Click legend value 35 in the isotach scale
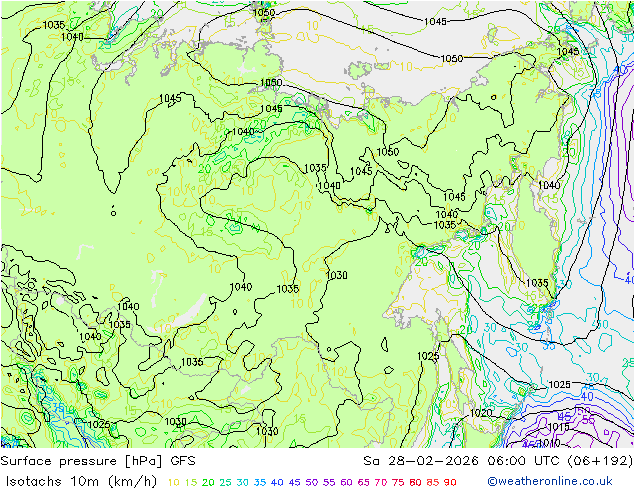634x490 pixels. click(260, 482)
